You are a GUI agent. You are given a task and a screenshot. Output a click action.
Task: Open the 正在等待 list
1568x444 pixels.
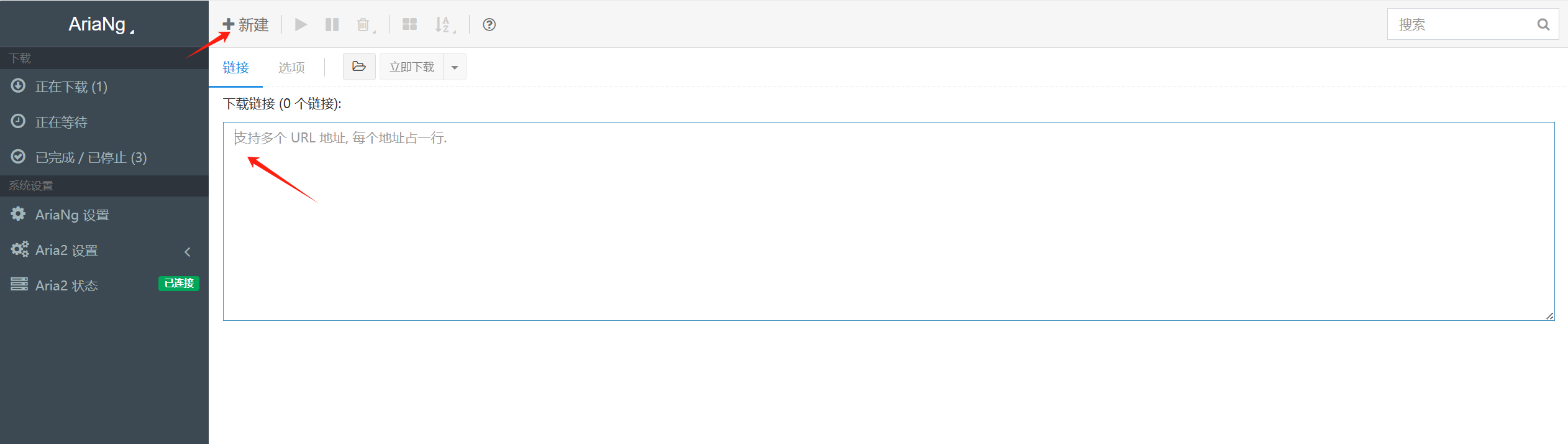click(x=61, y=122)
